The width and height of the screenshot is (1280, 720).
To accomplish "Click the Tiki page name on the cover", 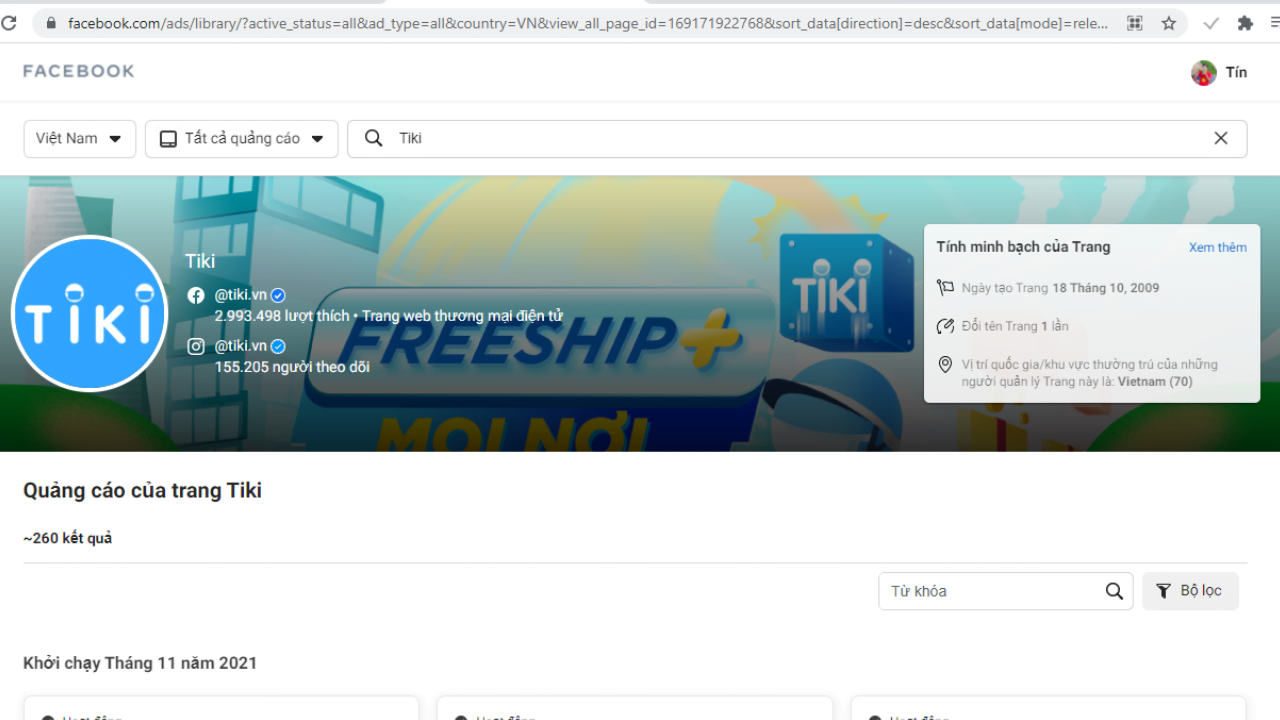I will pyautogui.click(x=200, y=261).
